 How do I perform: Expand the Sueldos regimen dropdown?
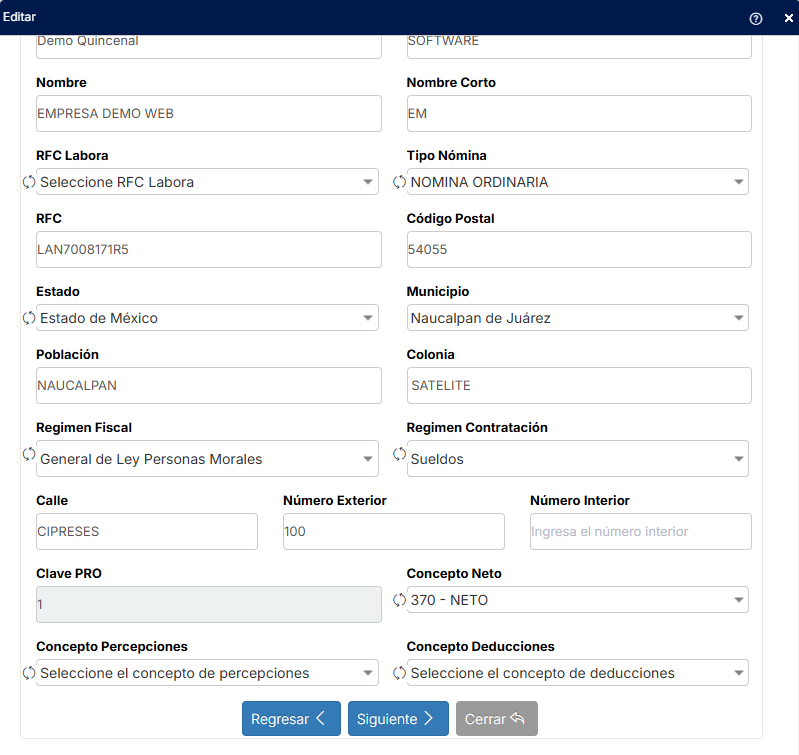click(x=578, y=459)
